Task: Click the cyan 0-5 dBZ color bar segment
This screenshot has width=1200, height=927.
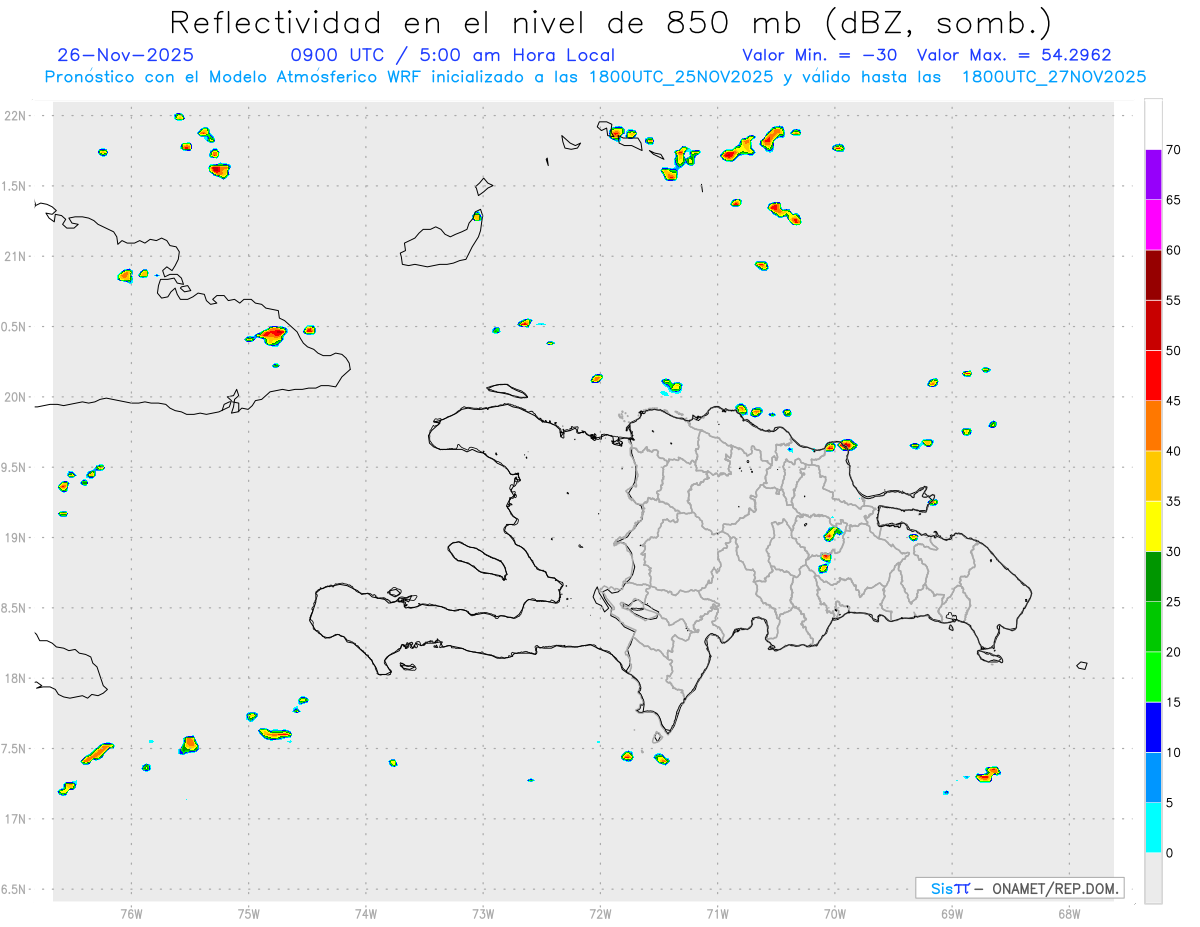Action: 1153,828
